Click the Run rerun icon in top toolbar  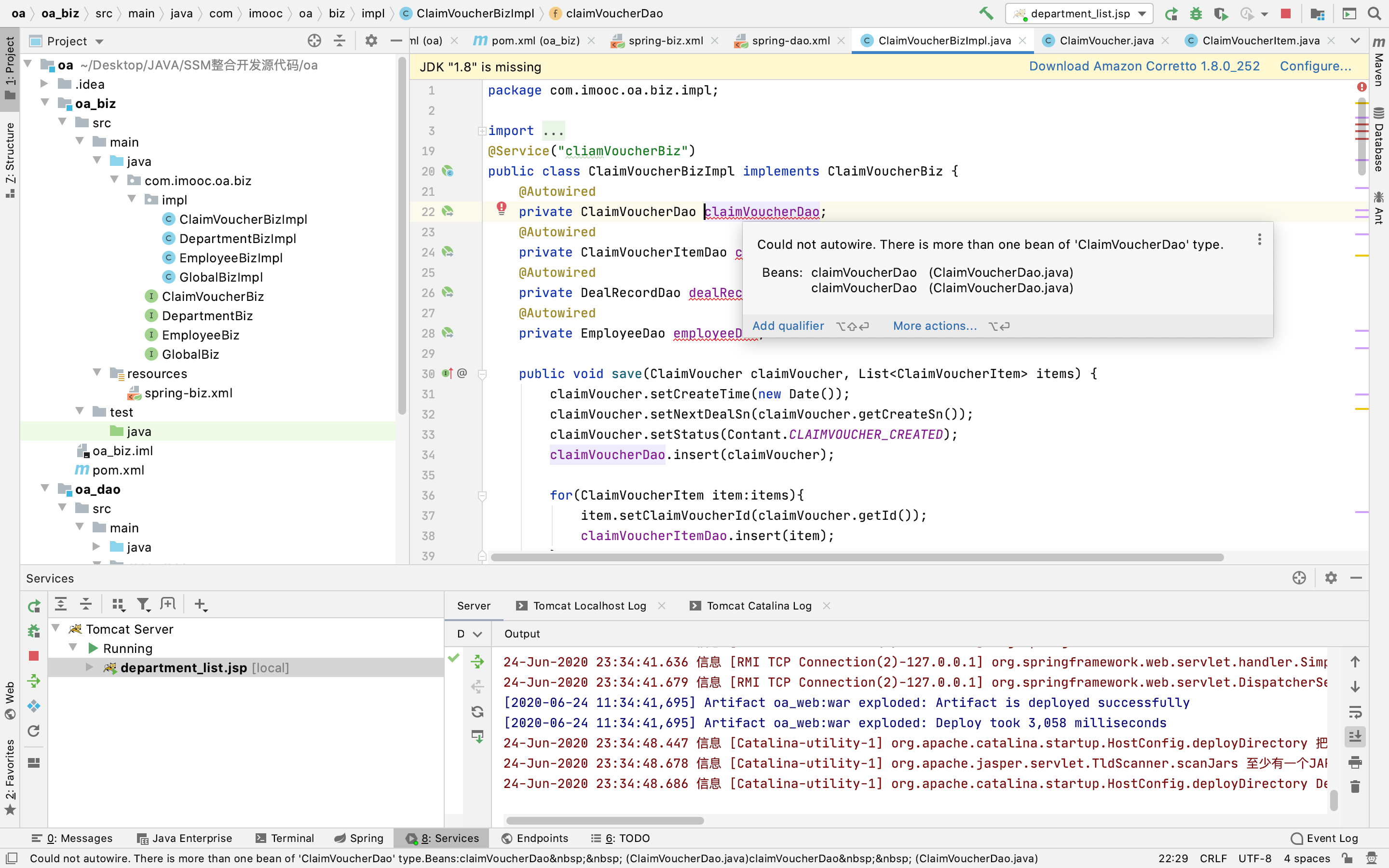point(1171,13)
